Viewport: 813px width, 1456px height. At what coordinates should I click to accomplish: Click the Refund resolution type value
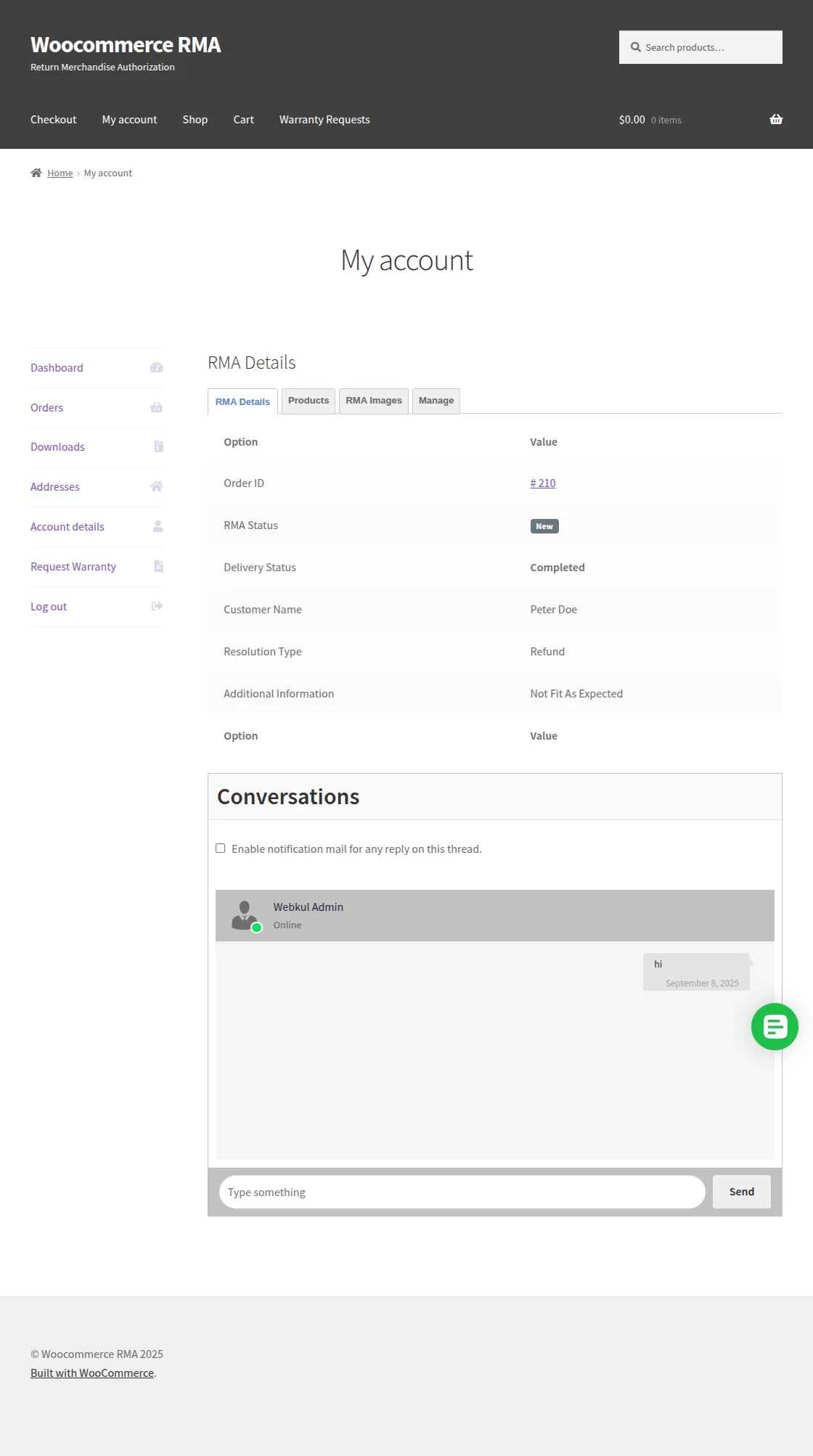click(547, 652)
